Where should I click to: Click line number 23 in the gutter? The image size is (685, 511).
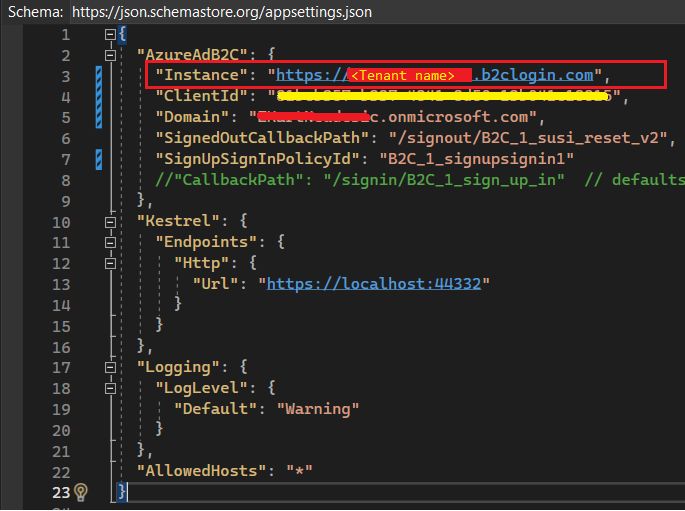point(61,493)
